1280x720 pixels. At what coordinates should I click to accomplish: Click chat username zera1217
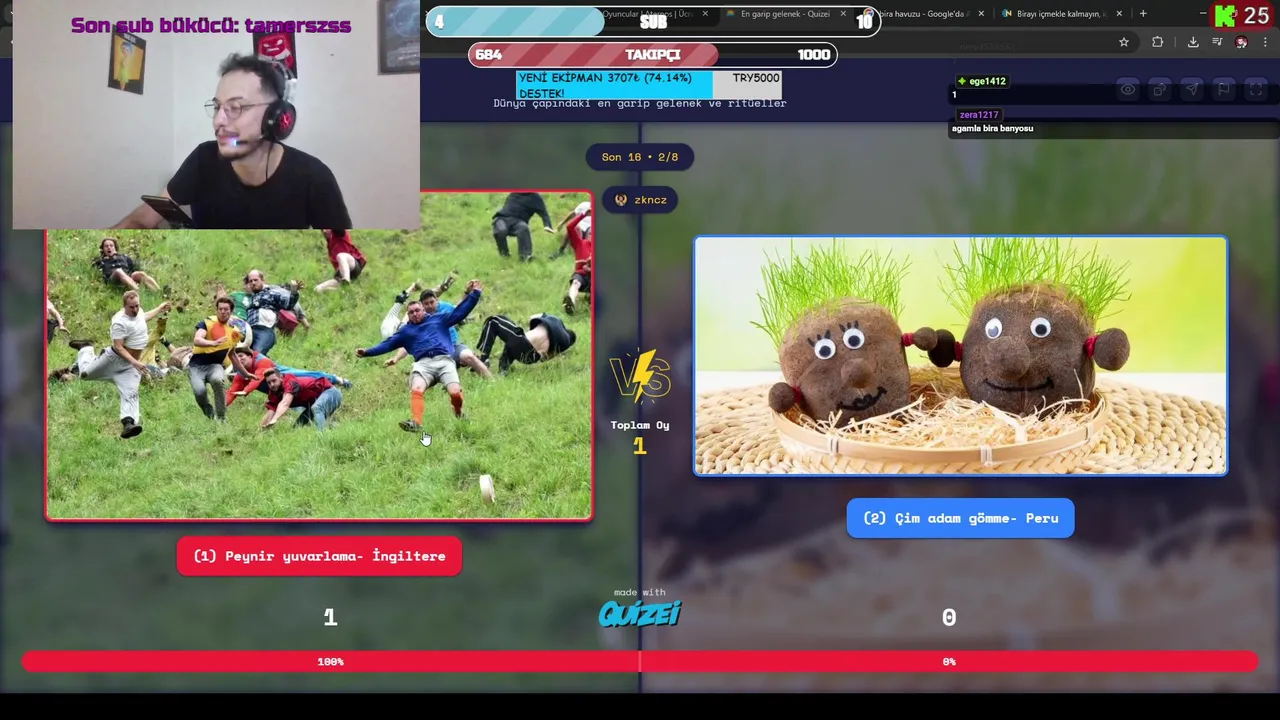click(x=978, y=115)
